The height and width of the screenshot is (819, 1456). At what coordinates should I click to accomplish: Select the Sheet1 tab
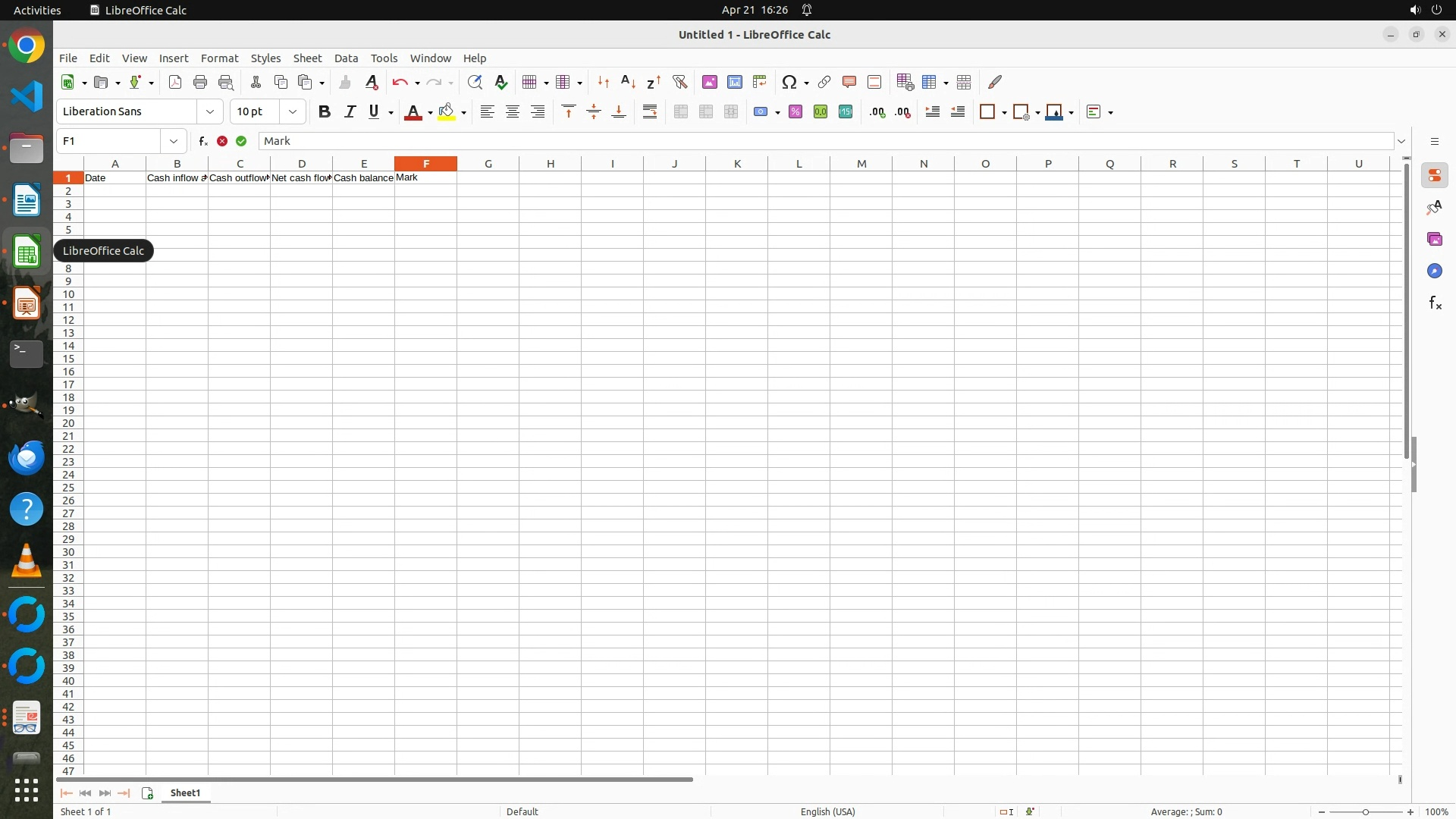tap(185, 793)
